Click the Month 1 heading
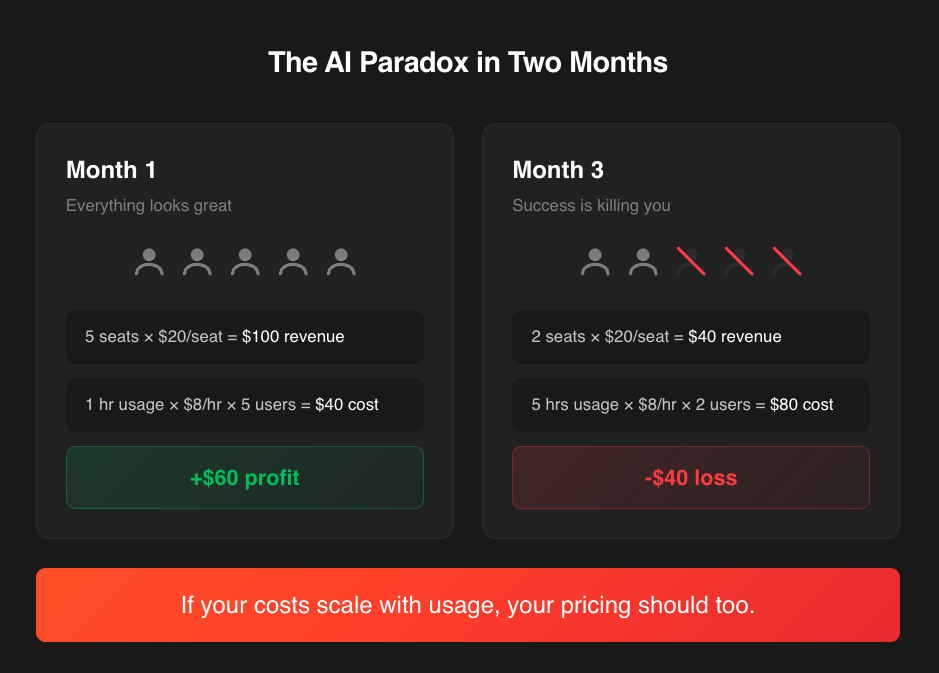This screenshot has width=939, height=673. click(111, 170)
